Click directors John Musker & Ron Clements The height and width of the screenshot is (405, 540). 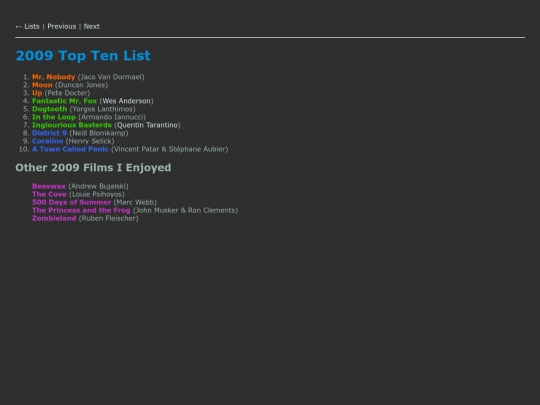(186, 210)
